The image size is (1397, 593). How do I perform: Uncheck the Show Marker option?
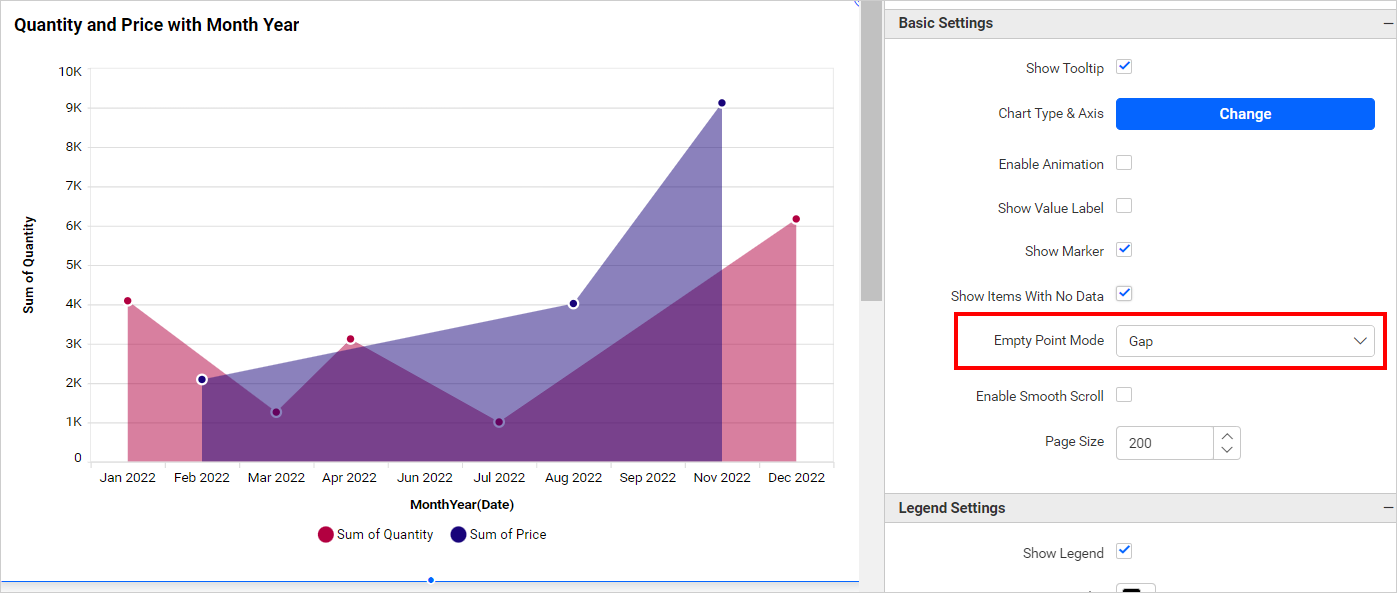tap(1124, 250)
